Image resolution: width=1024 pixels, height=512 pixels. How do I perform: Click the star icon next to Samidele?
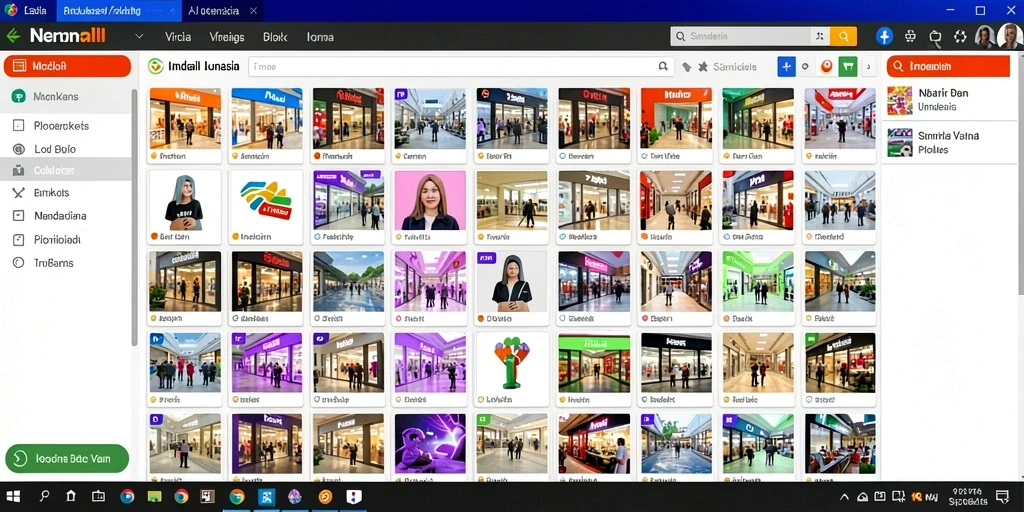703,67
